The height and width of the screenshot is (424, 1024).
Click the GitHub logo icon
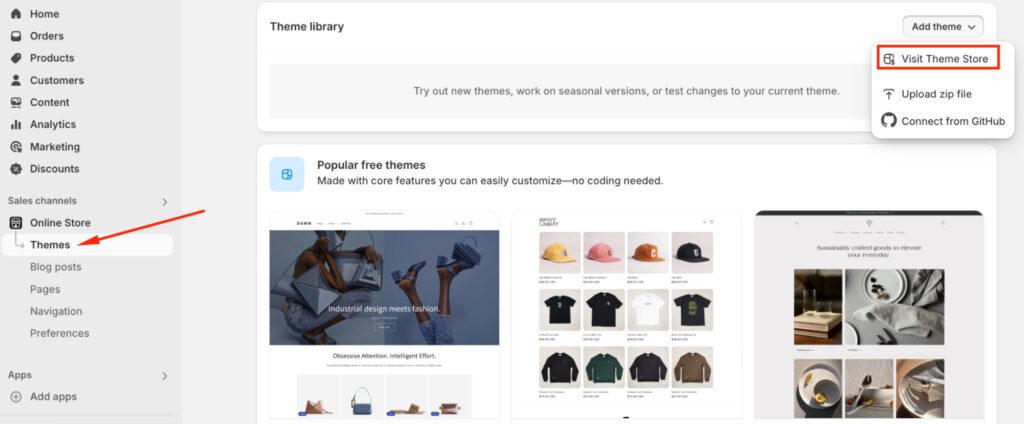pyautogui.click(x=889, y=121)
